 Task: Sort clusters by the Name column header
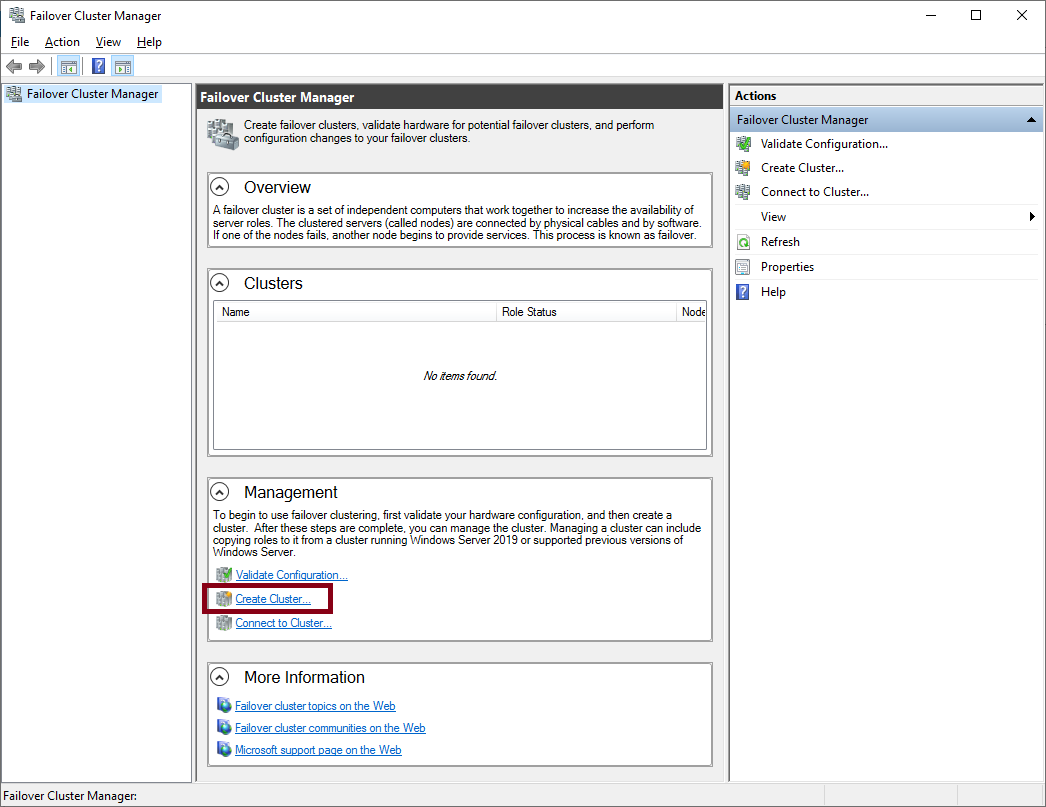[x=356, y=311]
